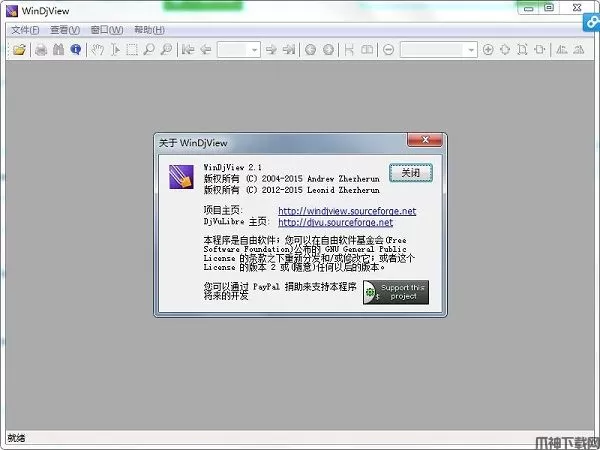Click the WinDjView 2.1 version text
The height and width of the screenshot is (450, 600).
click(232, 167)
